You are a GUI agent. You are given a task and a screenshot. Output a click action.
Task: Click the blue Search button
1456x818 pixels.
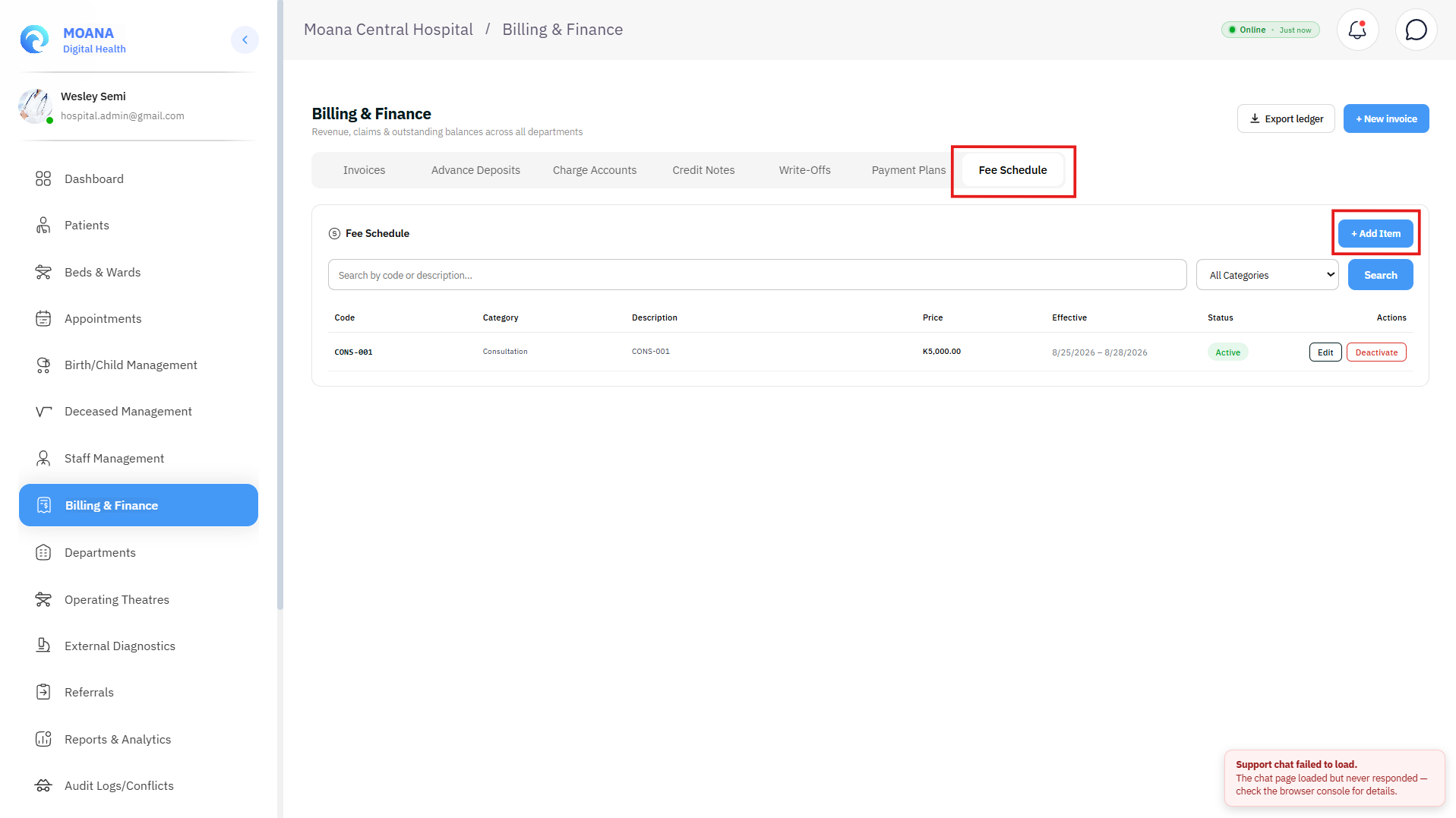[1380, 275]
